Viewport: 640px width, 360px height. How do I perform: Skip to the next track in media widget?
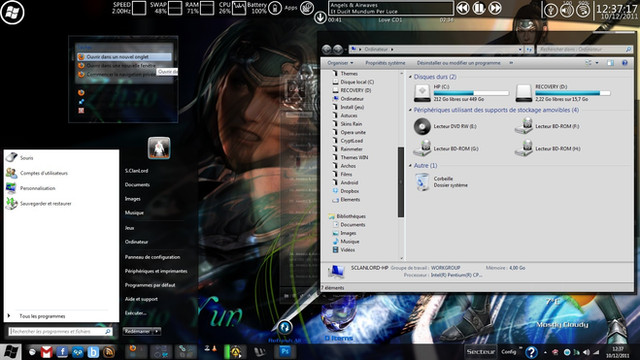pos(495,8)
